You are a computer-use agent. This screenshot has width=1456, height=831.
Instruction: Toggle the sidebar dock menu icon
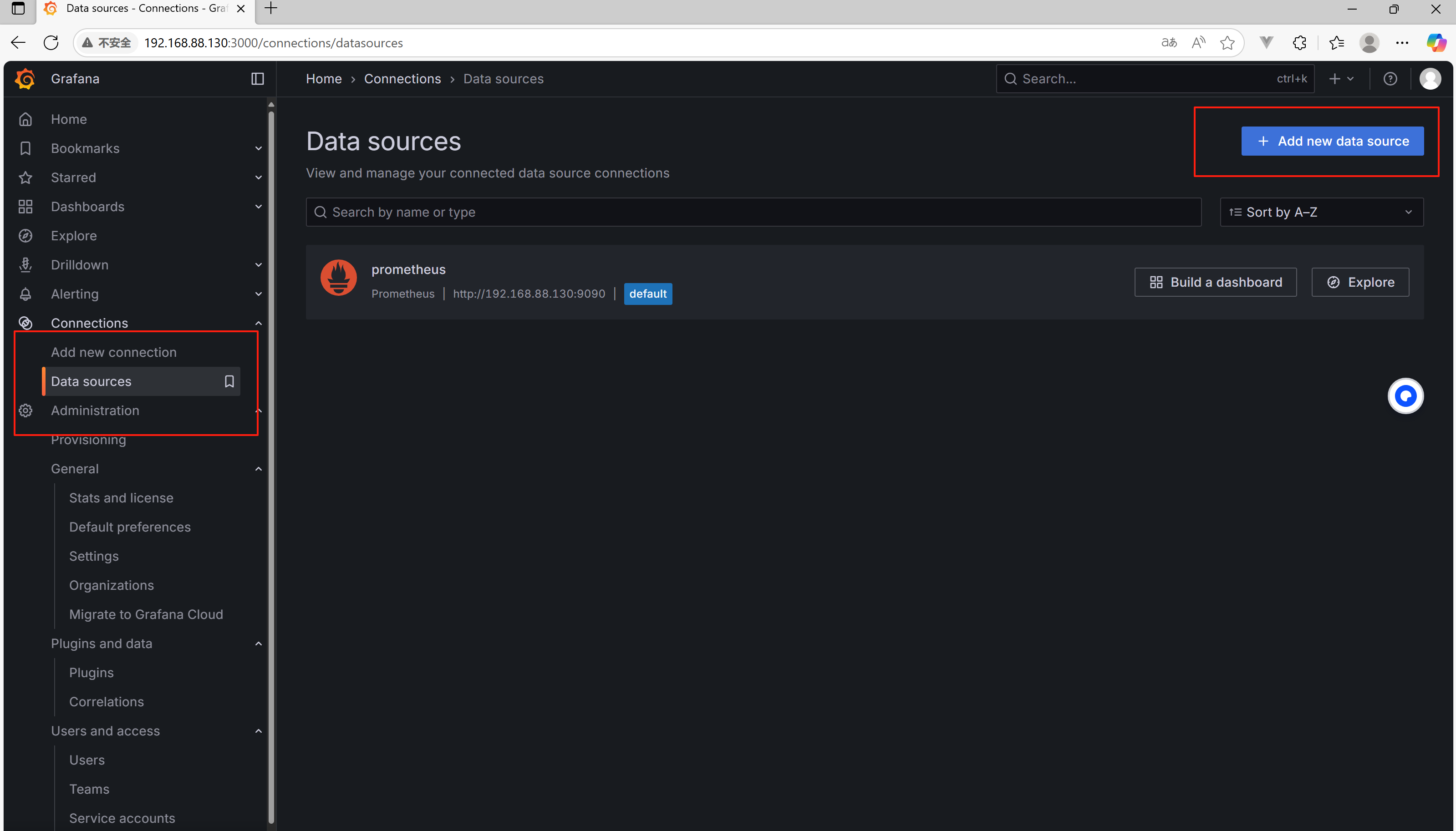258,79
